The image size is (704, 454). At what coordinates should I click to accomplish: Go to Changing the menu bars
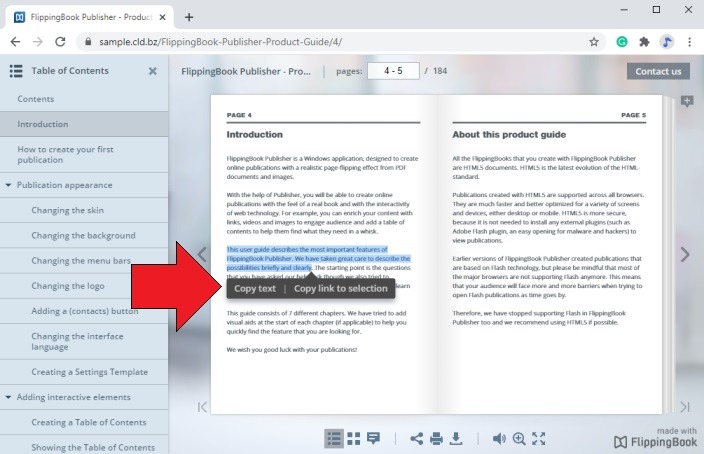pyautogui.click(x=84, y=260)
